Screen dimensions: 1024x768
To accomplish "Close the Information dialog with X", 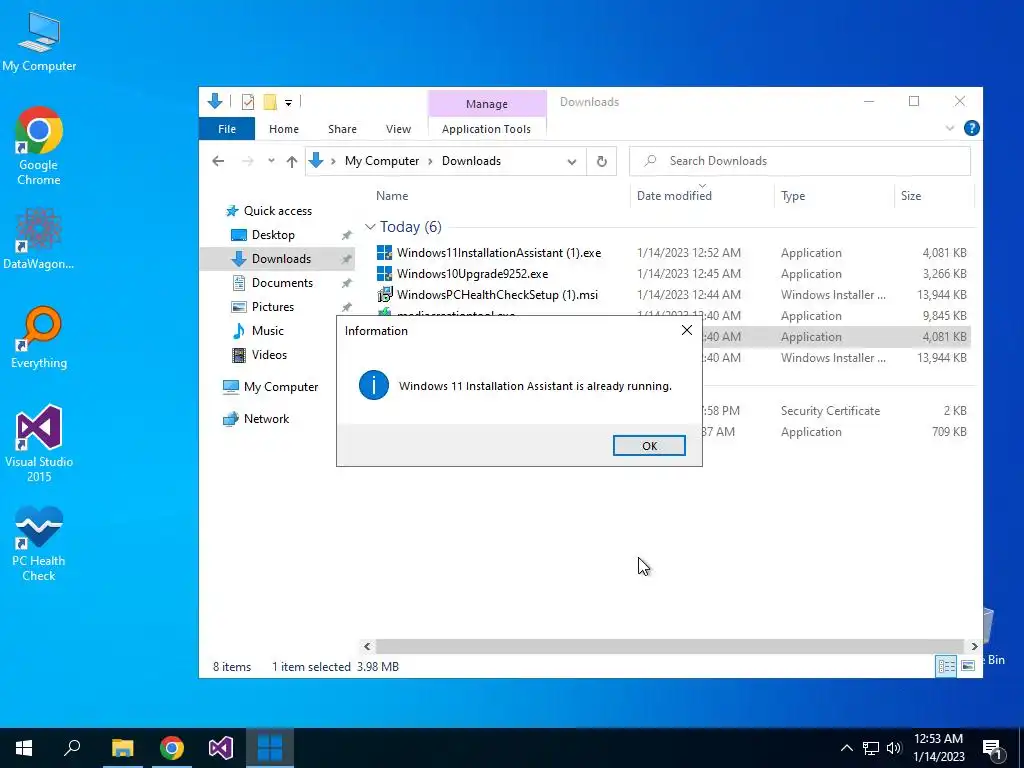I will 686,330.
